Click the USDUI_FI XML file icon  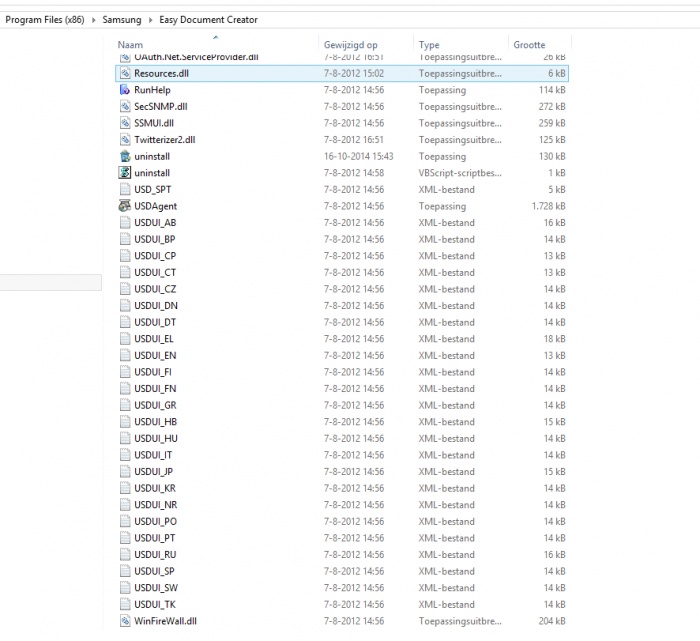point(125,372)
